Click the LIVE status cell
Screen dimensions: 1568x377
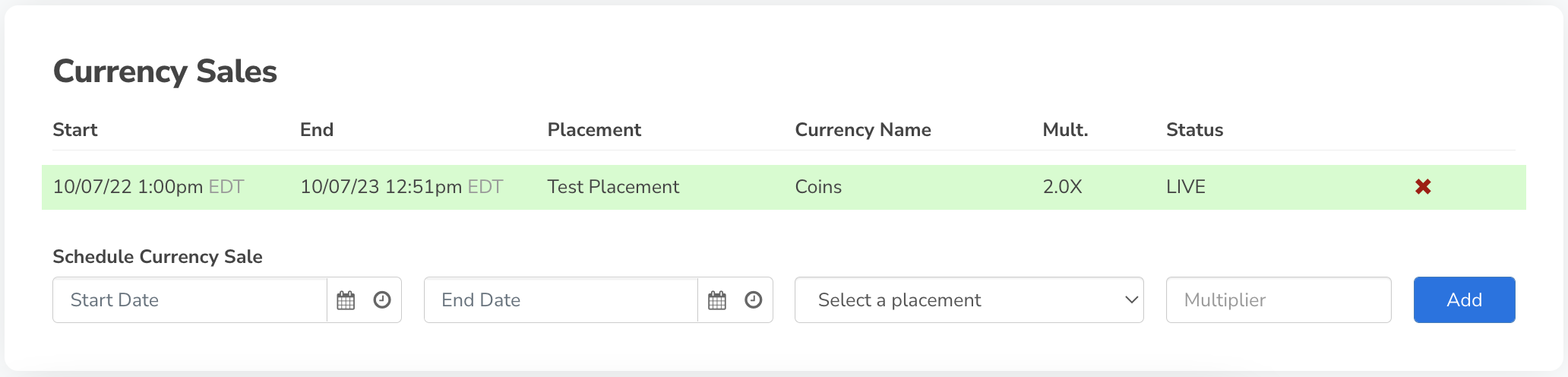[1186, 187]
